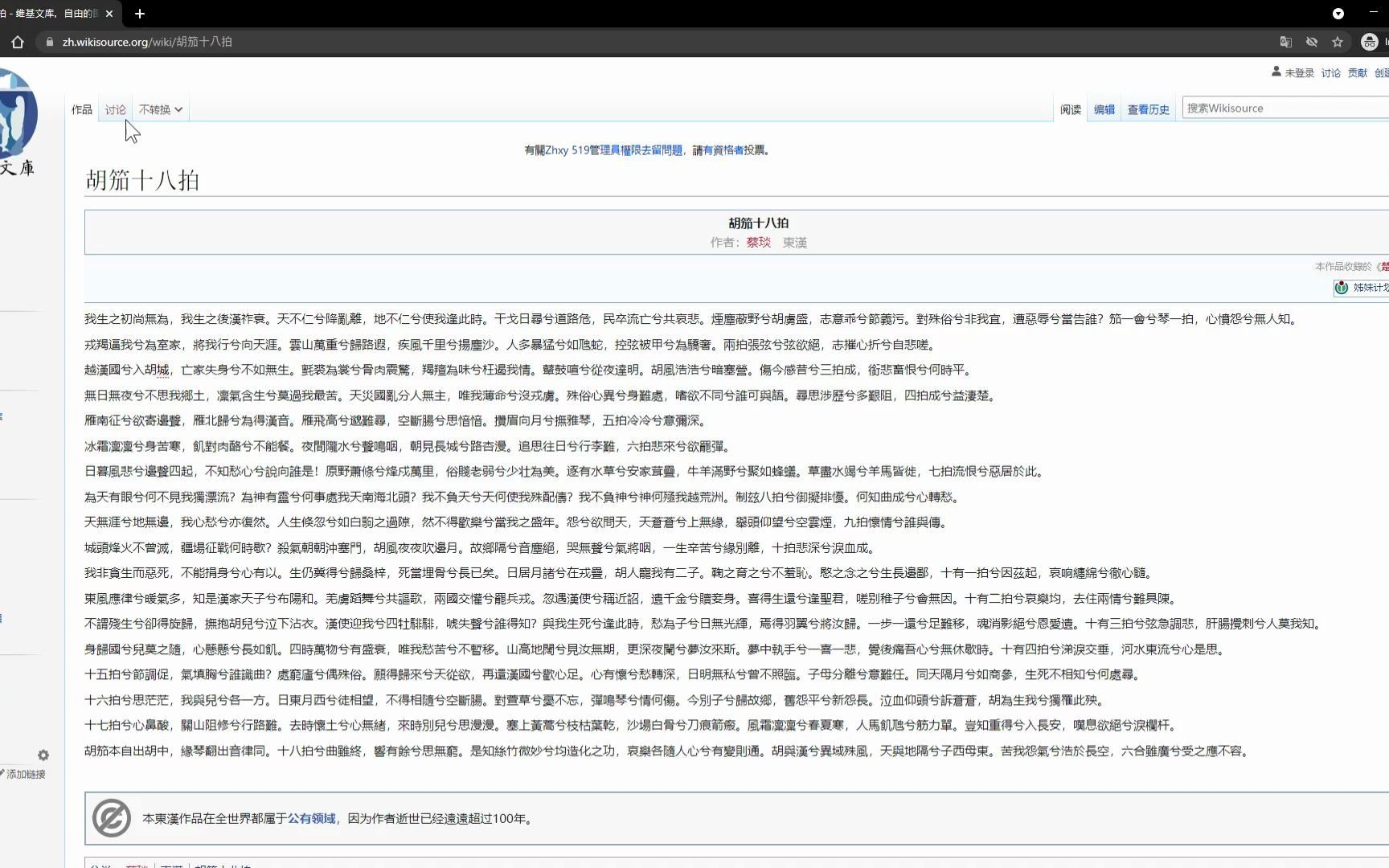
Task: Open the 编辑 tab
Action: [x=1104, y=109]
